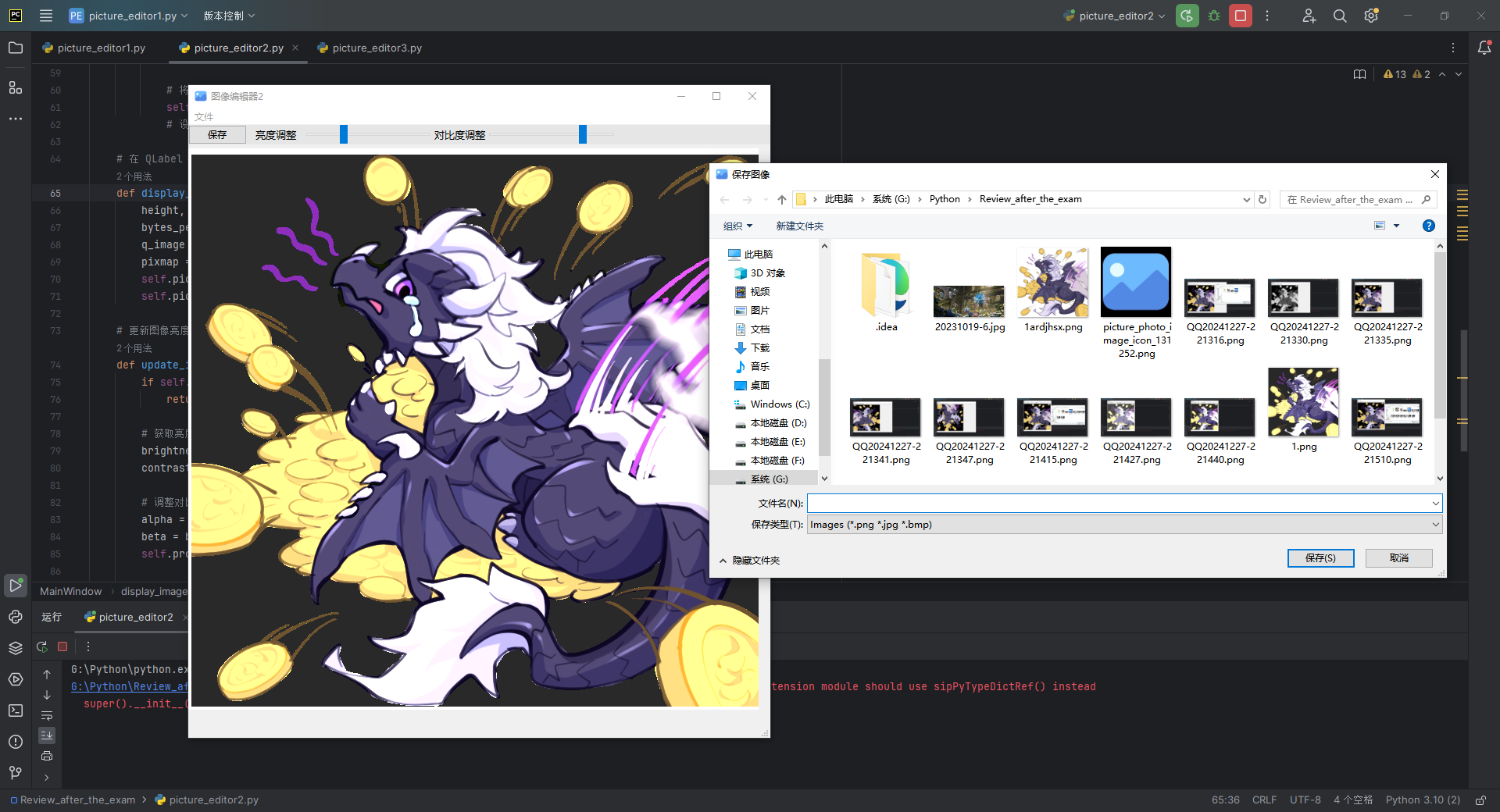Toggle Reader Mode book icon in editor

1360,74
